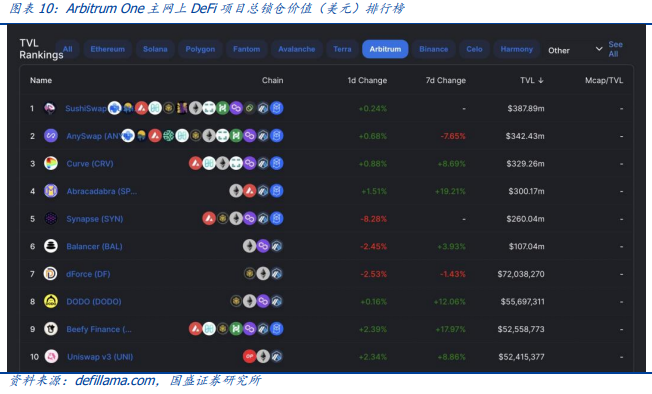
Task: Sort by TVL column arrow
Action: (x=541, y=80)
